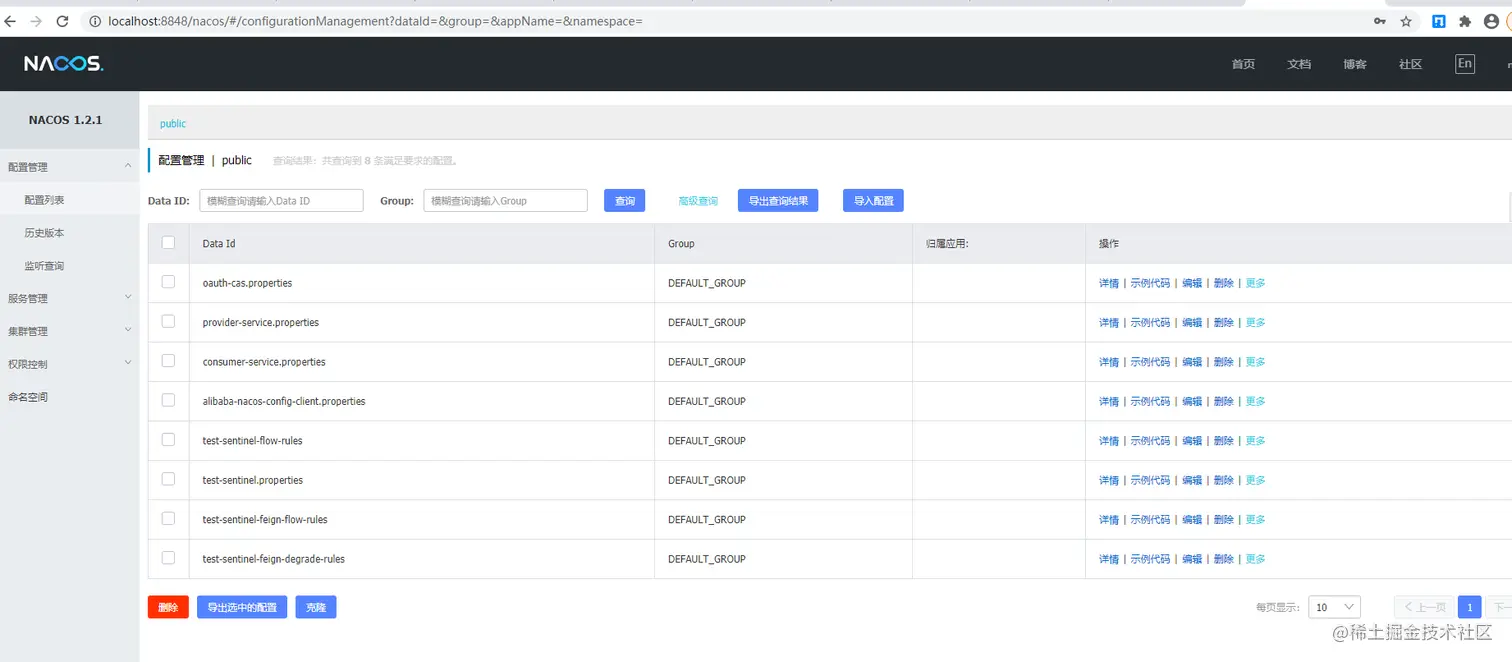Screen dimensions: 1512x662
Task: Expand the 服务管理 sidebar section
Action: click(x=69, y=298)
